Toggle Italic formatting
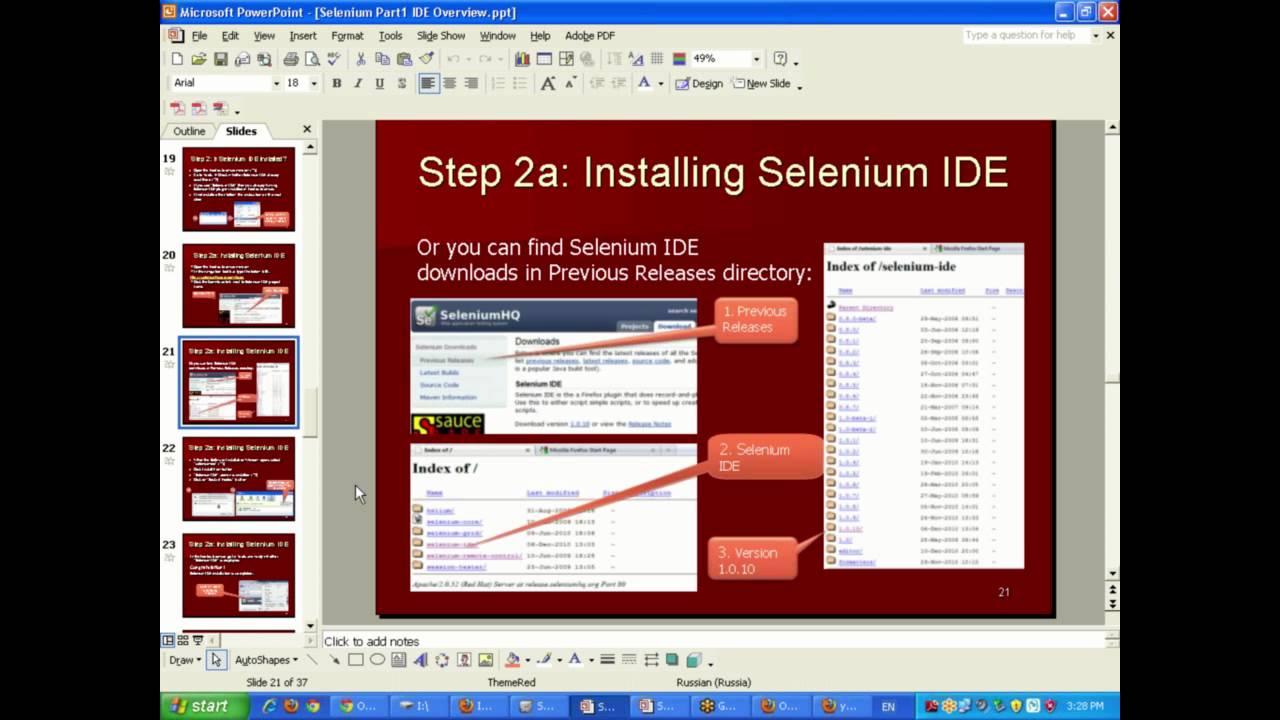This screenshot has width=1280, height=720. click(x=358, y=83)
